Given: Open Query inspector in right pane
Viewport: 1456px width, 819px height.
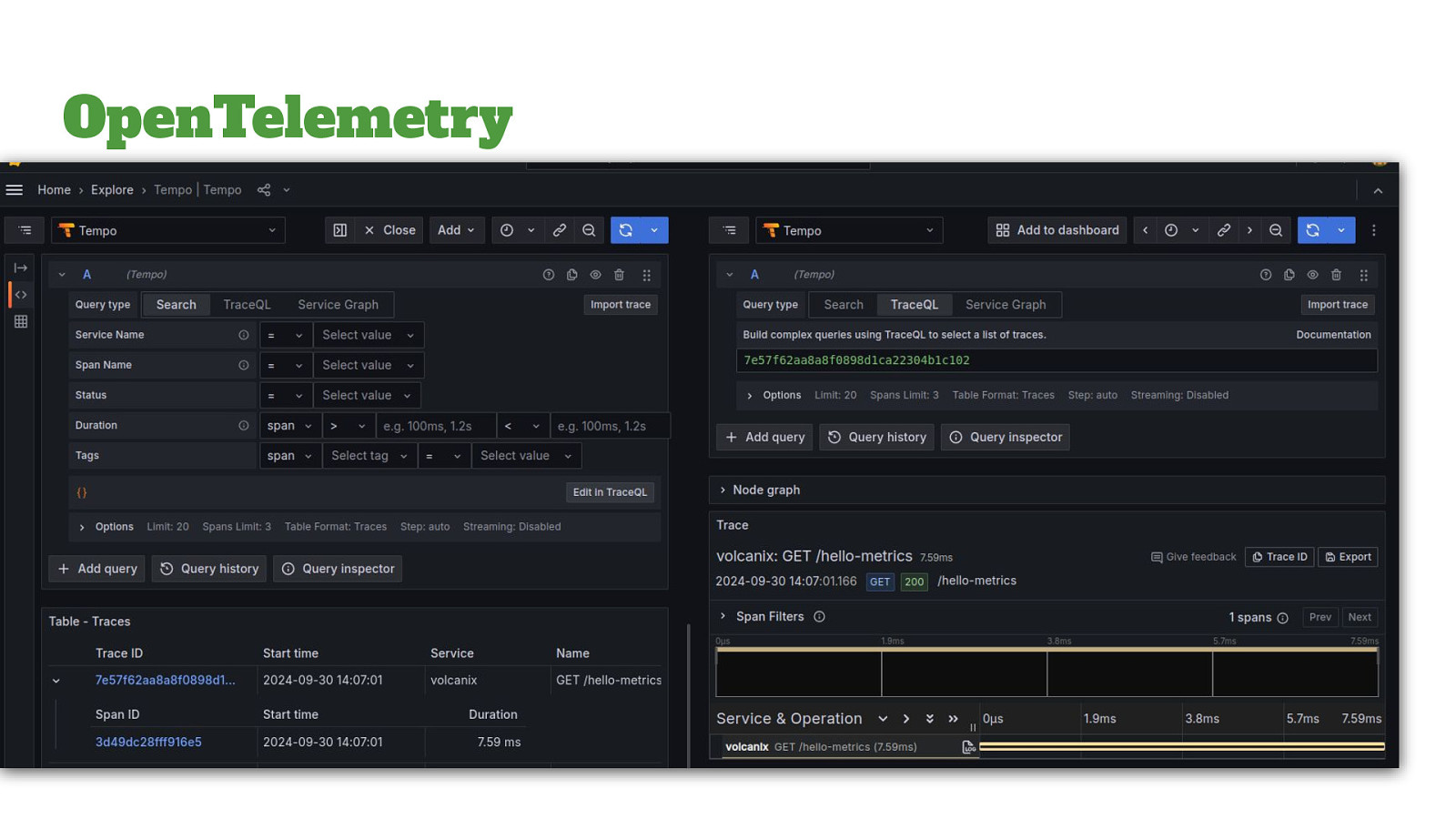Looking at the screenshot, I should (x=1006, y=438).
